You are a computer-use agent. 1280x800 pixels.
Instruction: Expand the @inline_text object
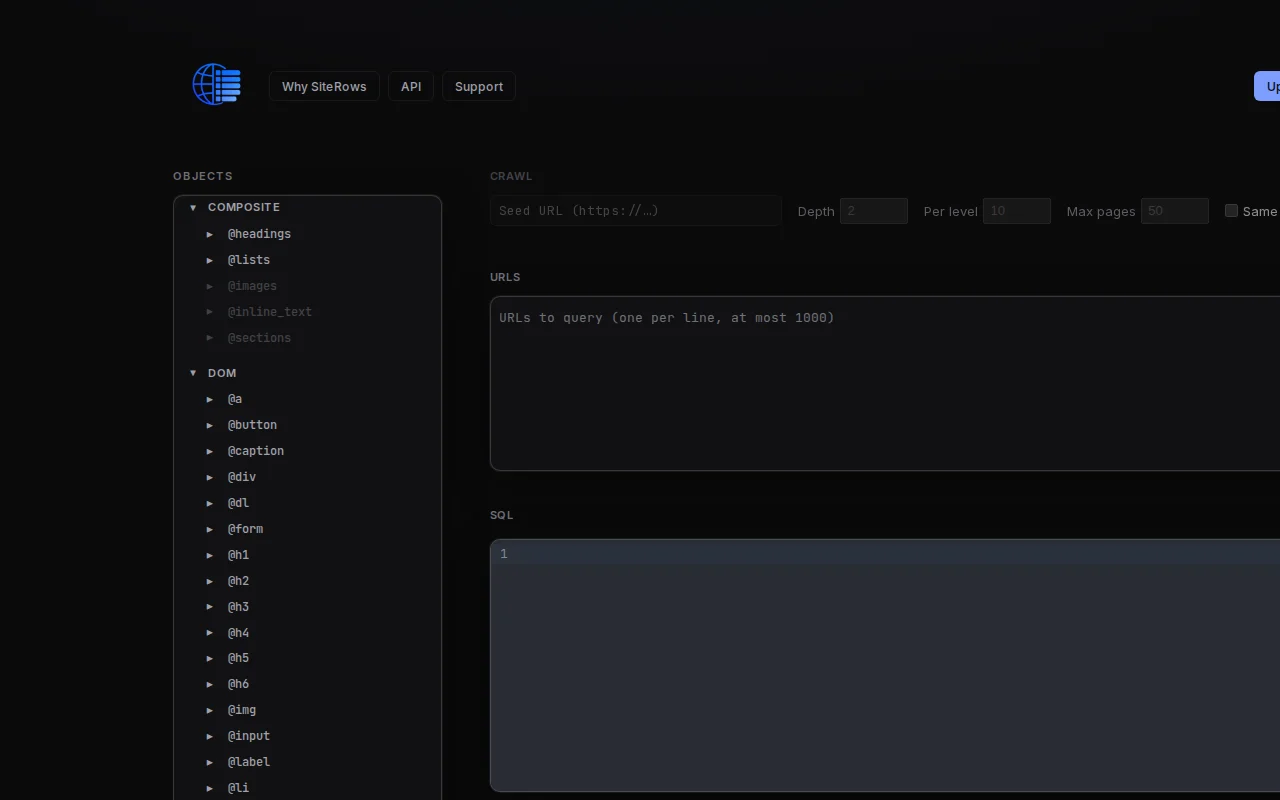(210, 312)
